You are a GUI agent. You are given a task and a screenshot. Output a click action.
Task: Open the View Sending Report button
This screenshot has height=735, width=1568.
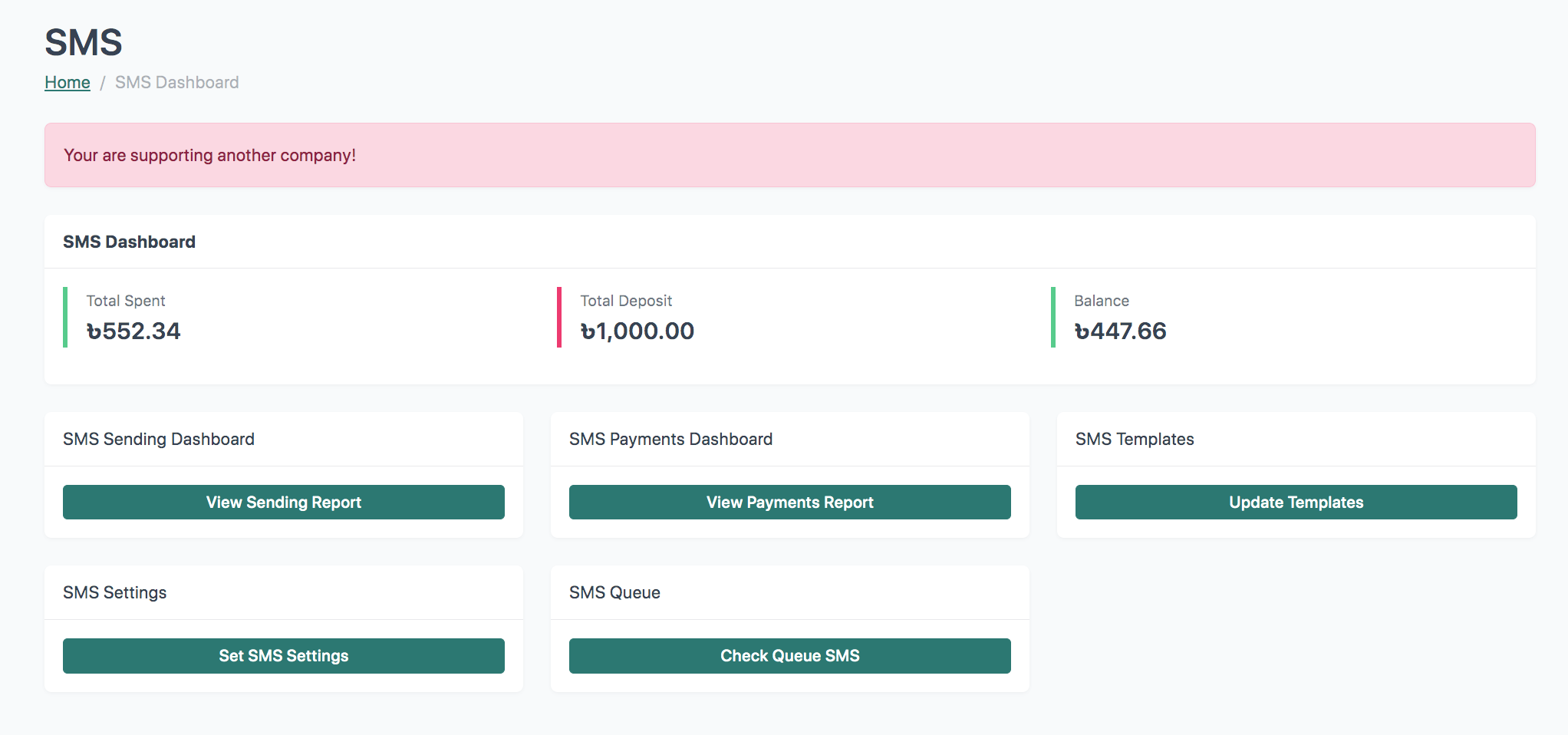(284, 502)
